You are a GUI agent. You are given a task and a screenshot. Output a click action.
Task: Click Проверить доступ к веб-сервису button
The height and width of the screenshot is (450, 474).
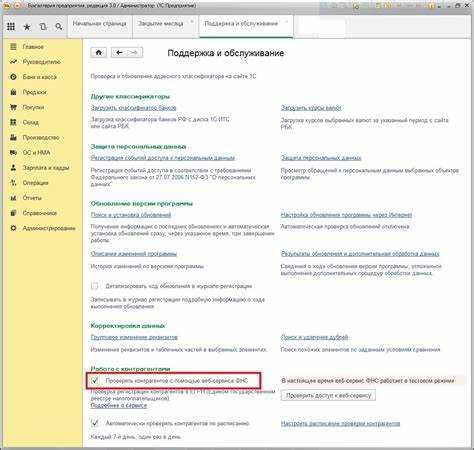(x=328, y=395)
